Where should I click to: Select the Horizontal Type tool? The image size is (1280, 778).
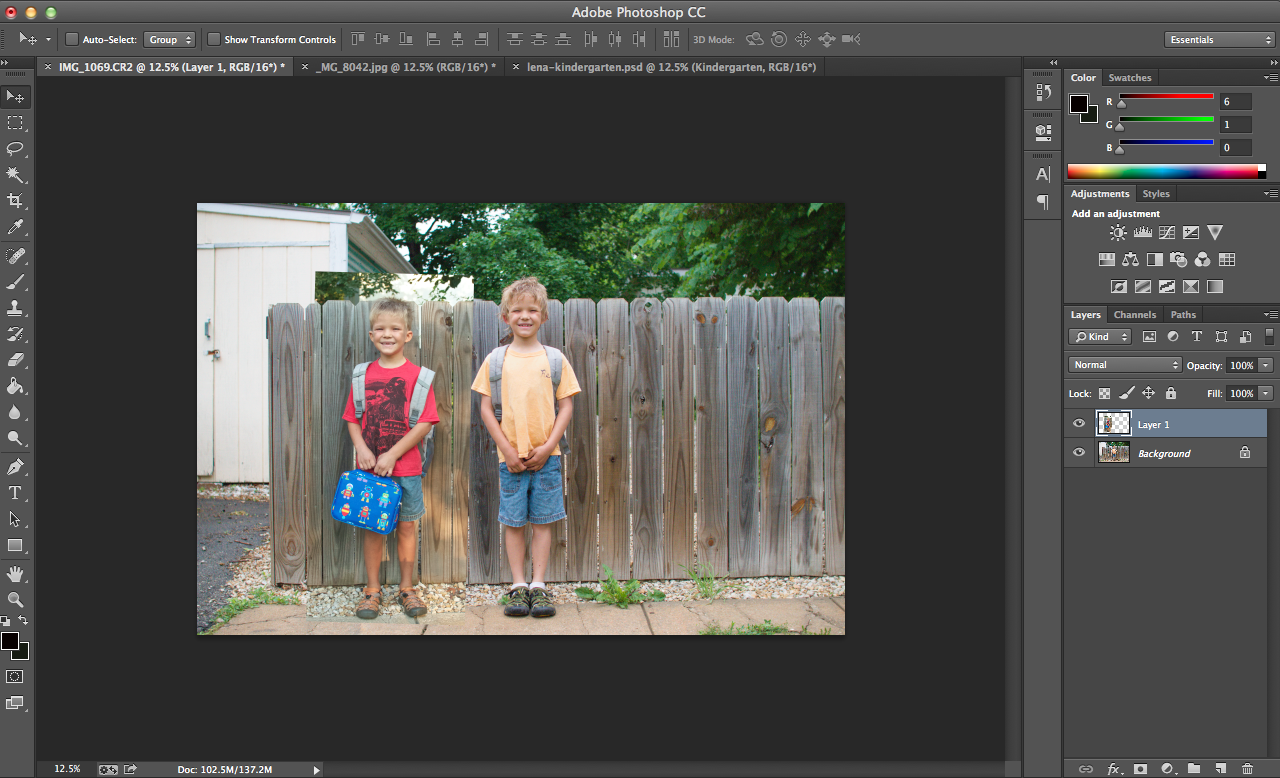(x=15, y=493)
